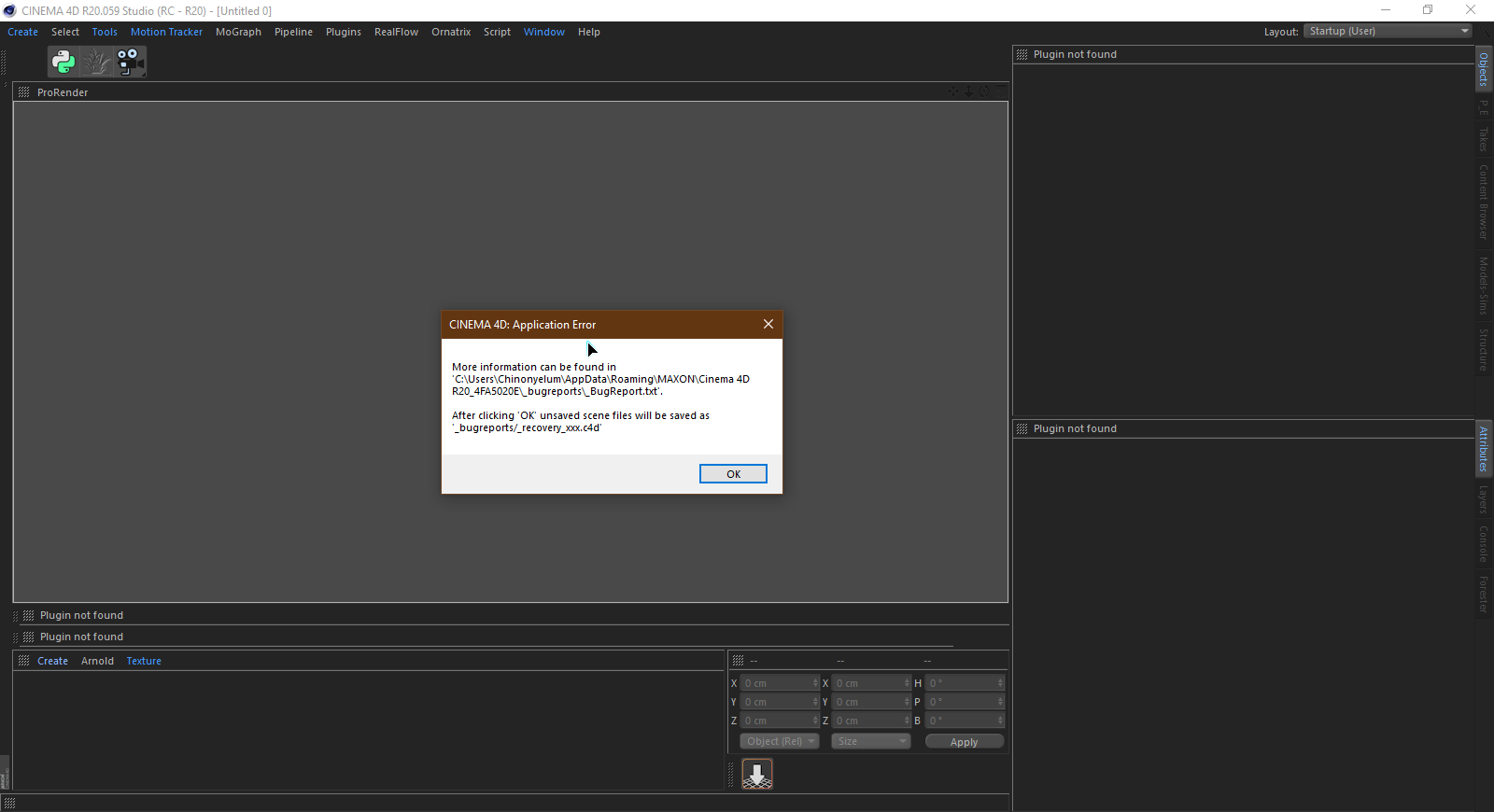Switch to the Objects side tab
This screenshot has height=812, width=1494.
pos(1484,69)
